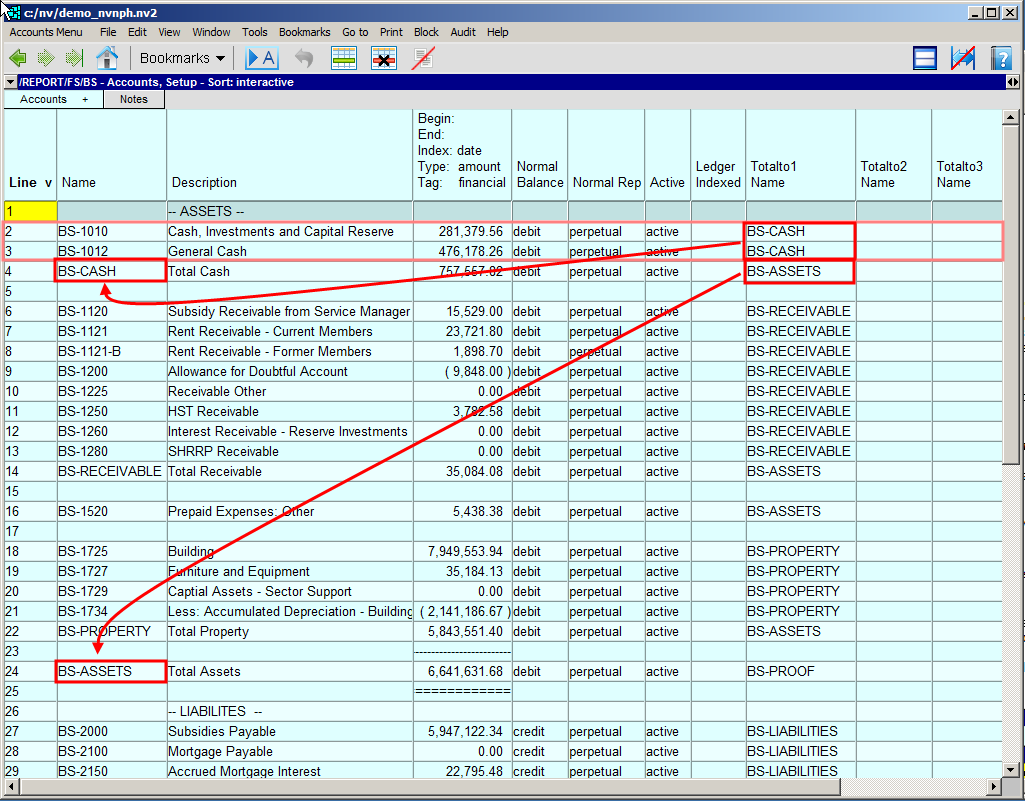Click the Home house icon
Image resolution: width=1025 pixels, height=801 pixels.
(107, 58)
